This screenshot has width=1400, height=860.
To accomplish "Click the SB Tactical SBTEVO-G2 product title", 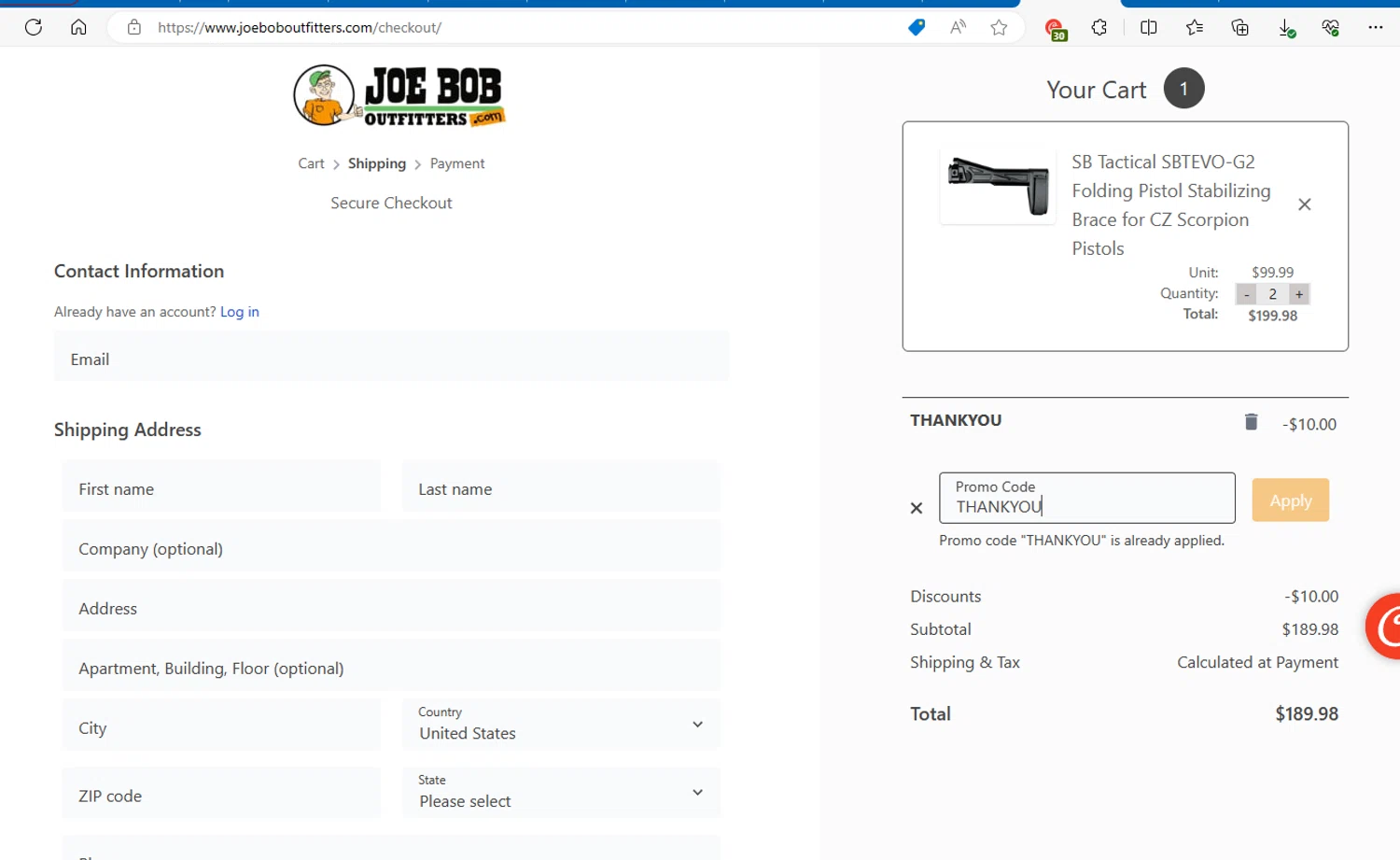I will [x=1171, y=205].
